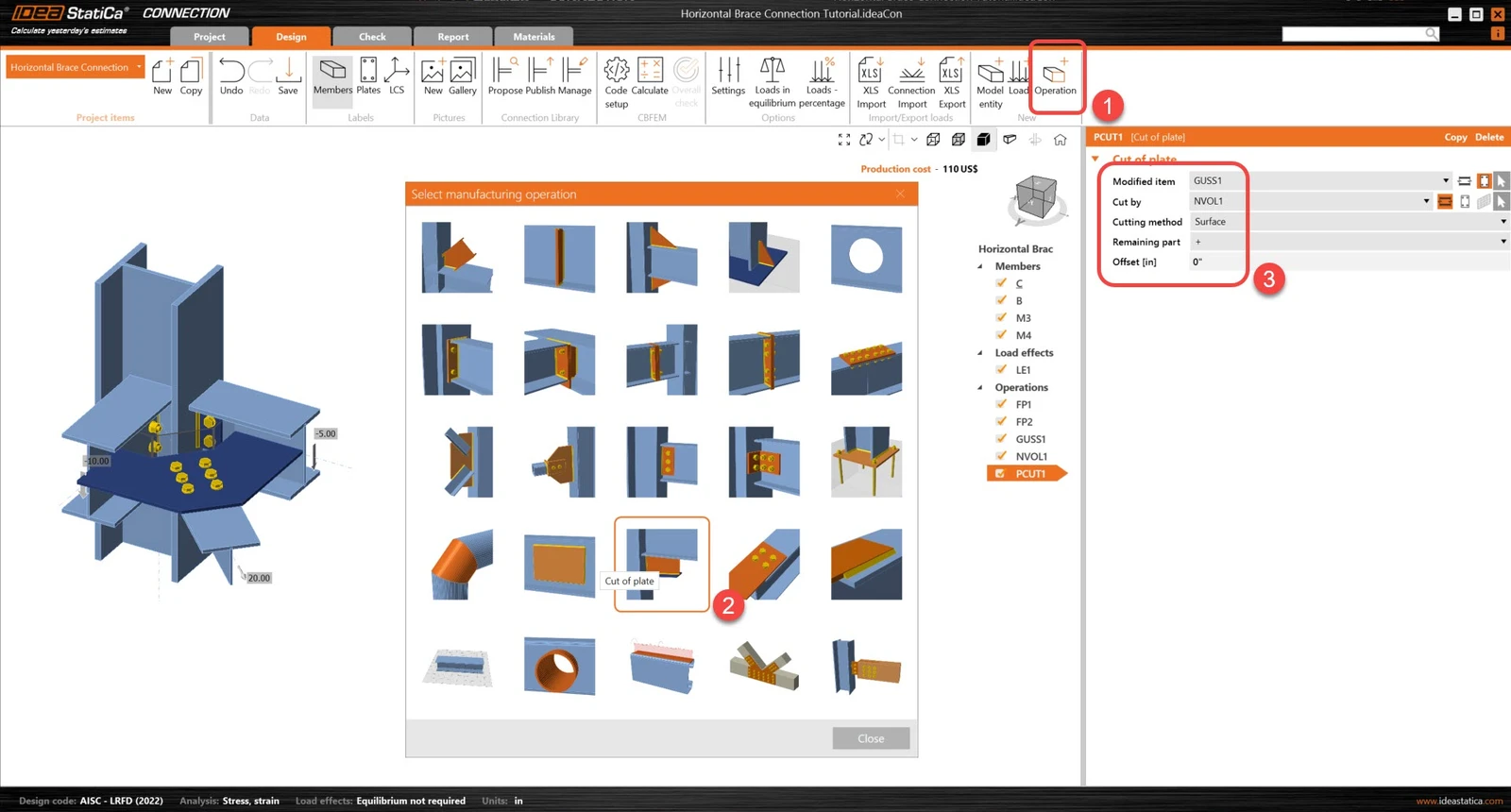Image resolution: width=1511 pixels, height=812 pixels.
Task: Click the Delete link for PCUT1
Action: tap(1489, 137)
